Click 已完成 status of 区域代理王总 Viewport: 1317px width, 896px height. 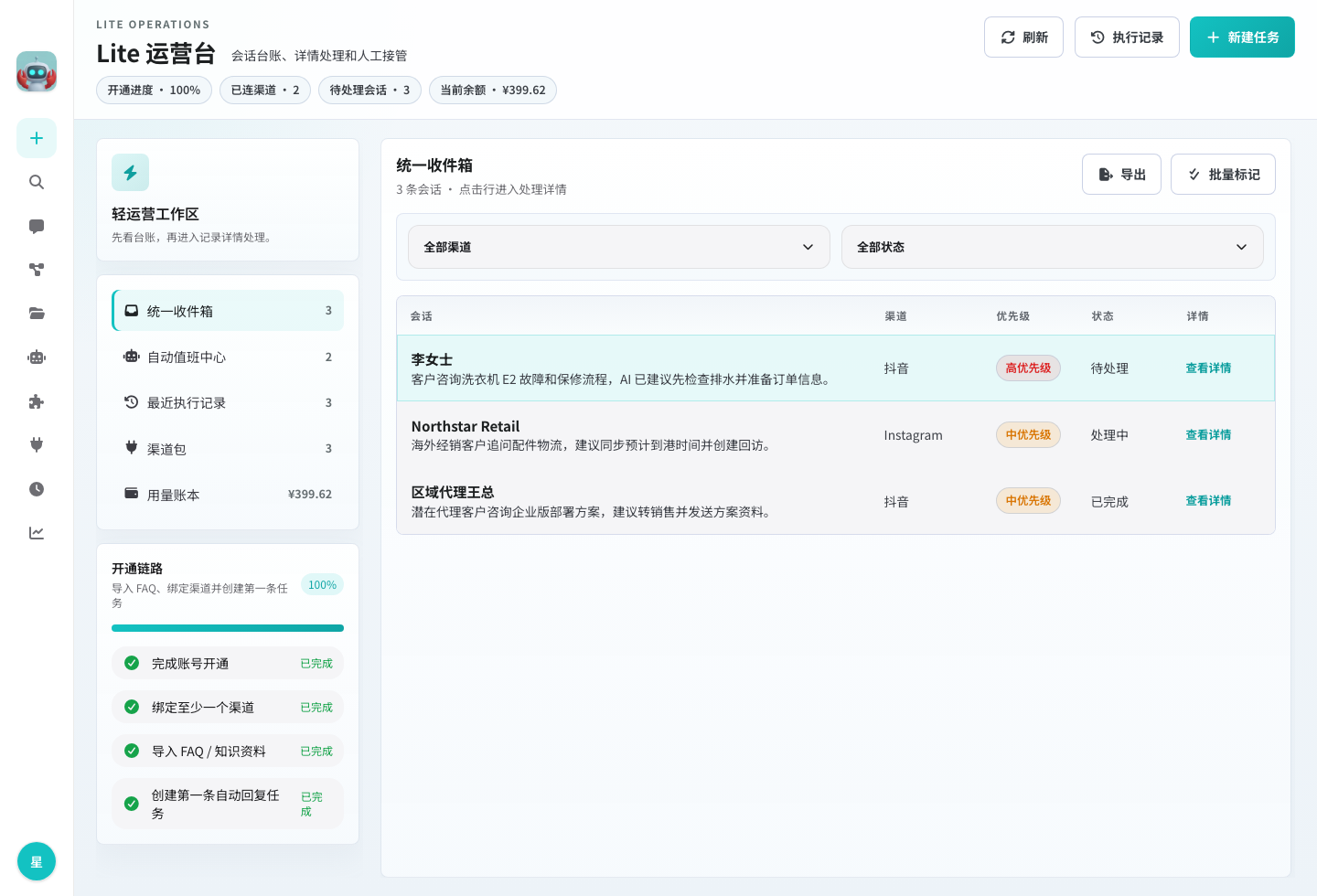[1109, 502]
